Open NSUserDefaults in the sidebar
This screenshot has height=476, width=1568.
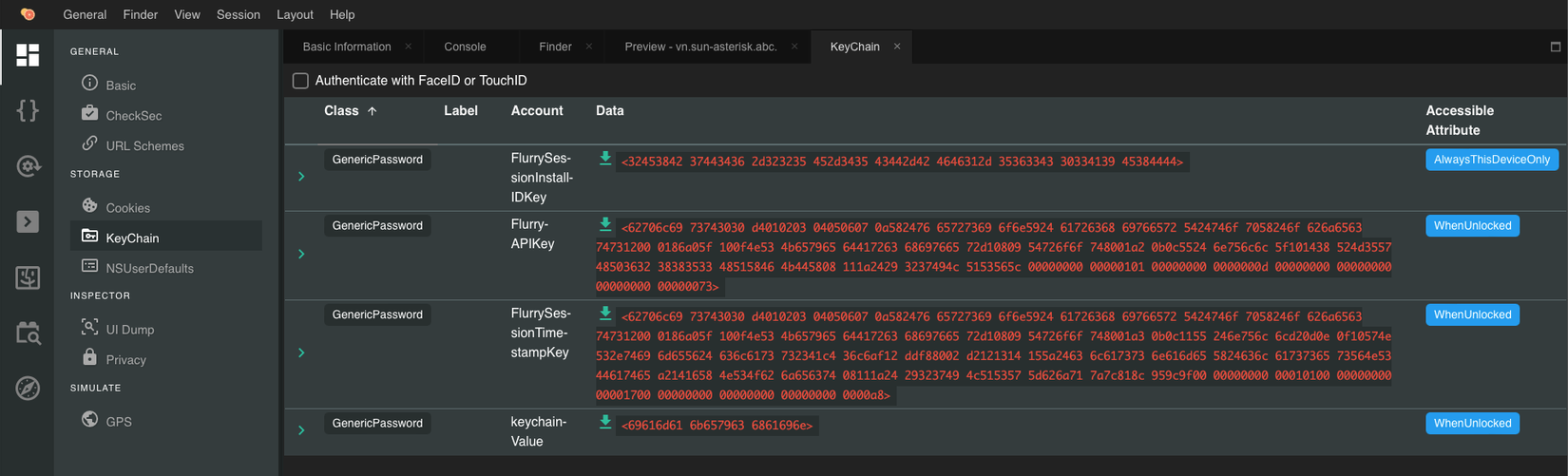[149, 268]
